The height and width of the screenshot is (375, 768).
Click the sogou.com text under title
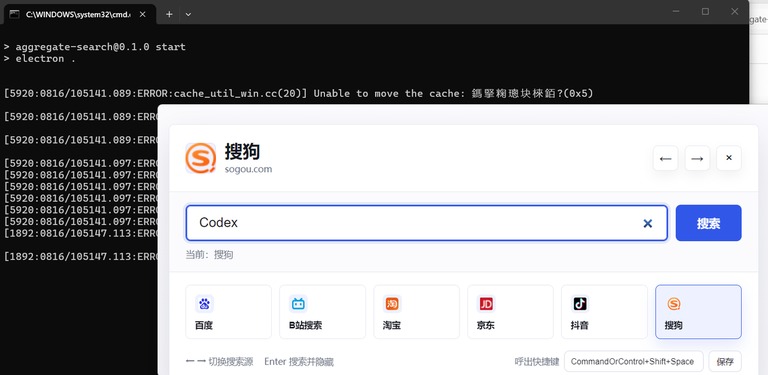(248, 169)
